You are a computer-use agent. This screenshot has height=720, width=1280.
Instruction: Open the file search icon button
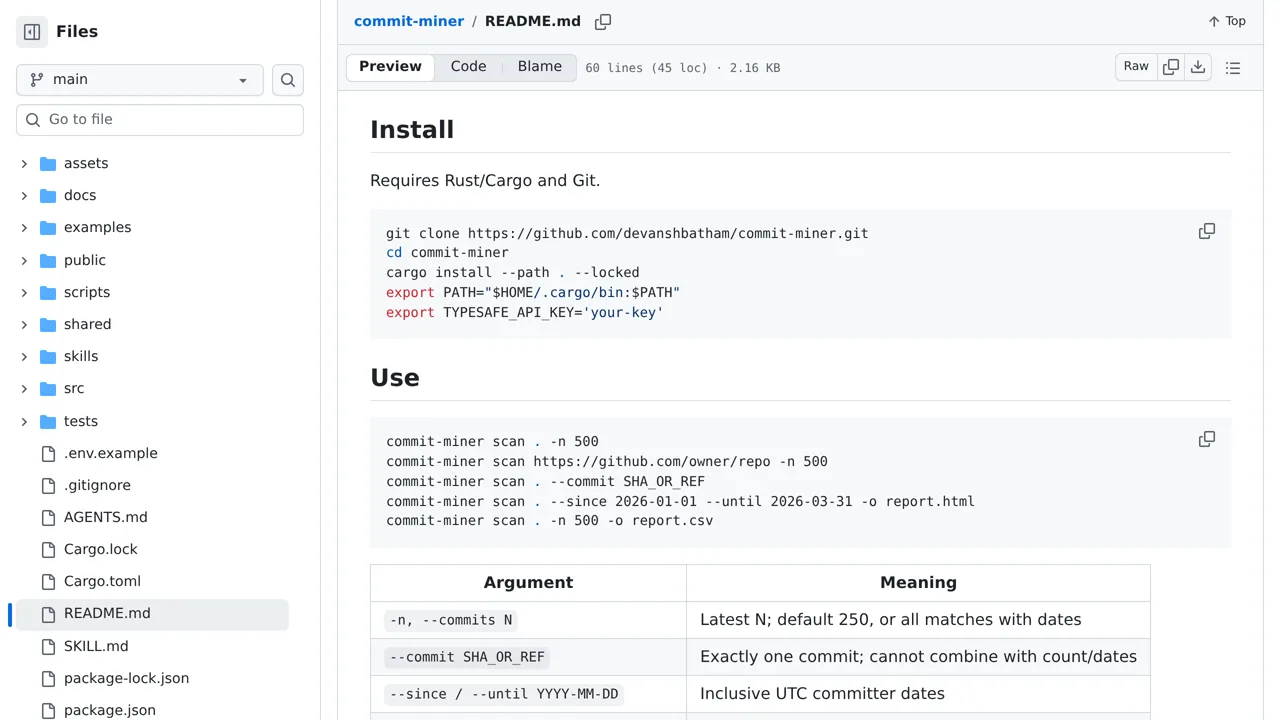click(x=288, y=80)
